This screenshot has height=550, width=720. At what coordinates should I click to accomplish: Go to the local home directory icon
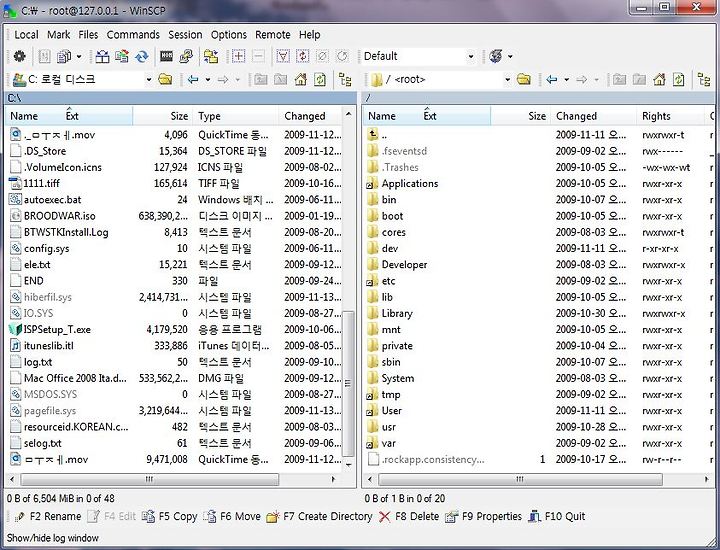301,79
